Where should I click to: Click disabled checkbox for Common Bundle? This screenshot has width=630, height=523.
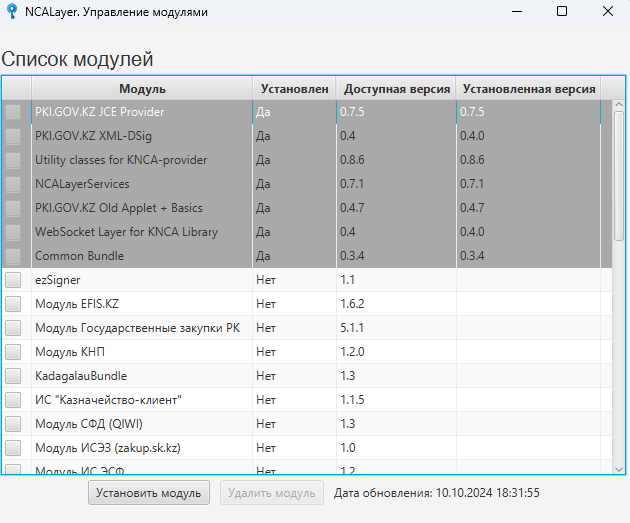pos(13,256)
